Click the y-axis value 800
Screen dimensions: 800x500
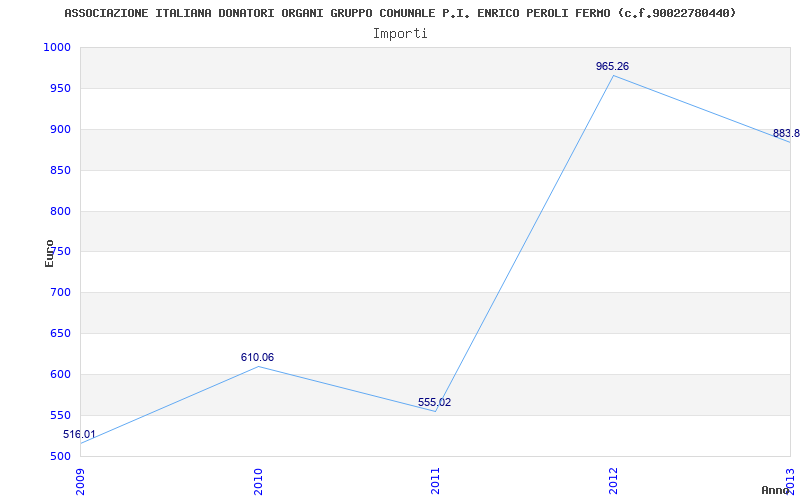pyautogui.click(x=59, y=211)
